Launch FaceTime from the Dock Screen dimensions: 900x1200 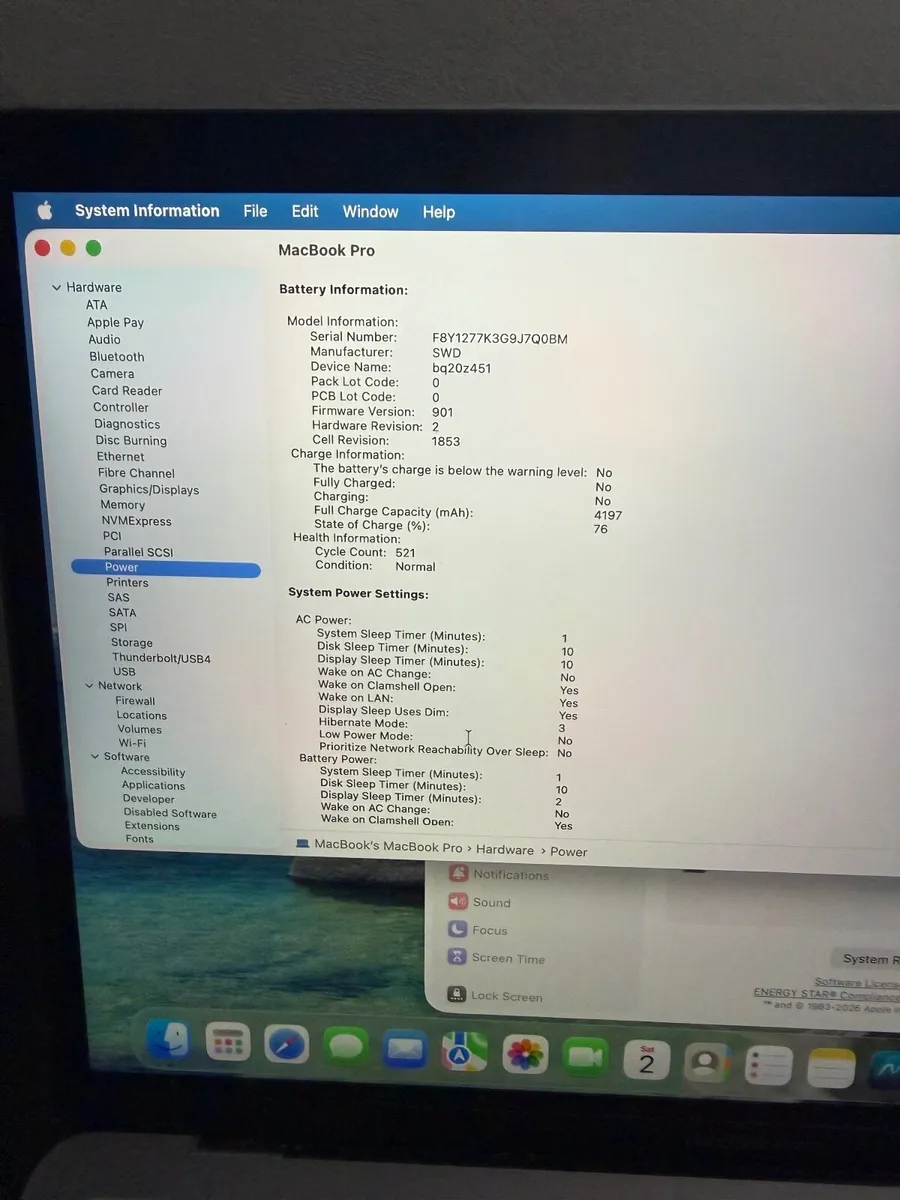pyautogui.click(x=586, y=1057)
